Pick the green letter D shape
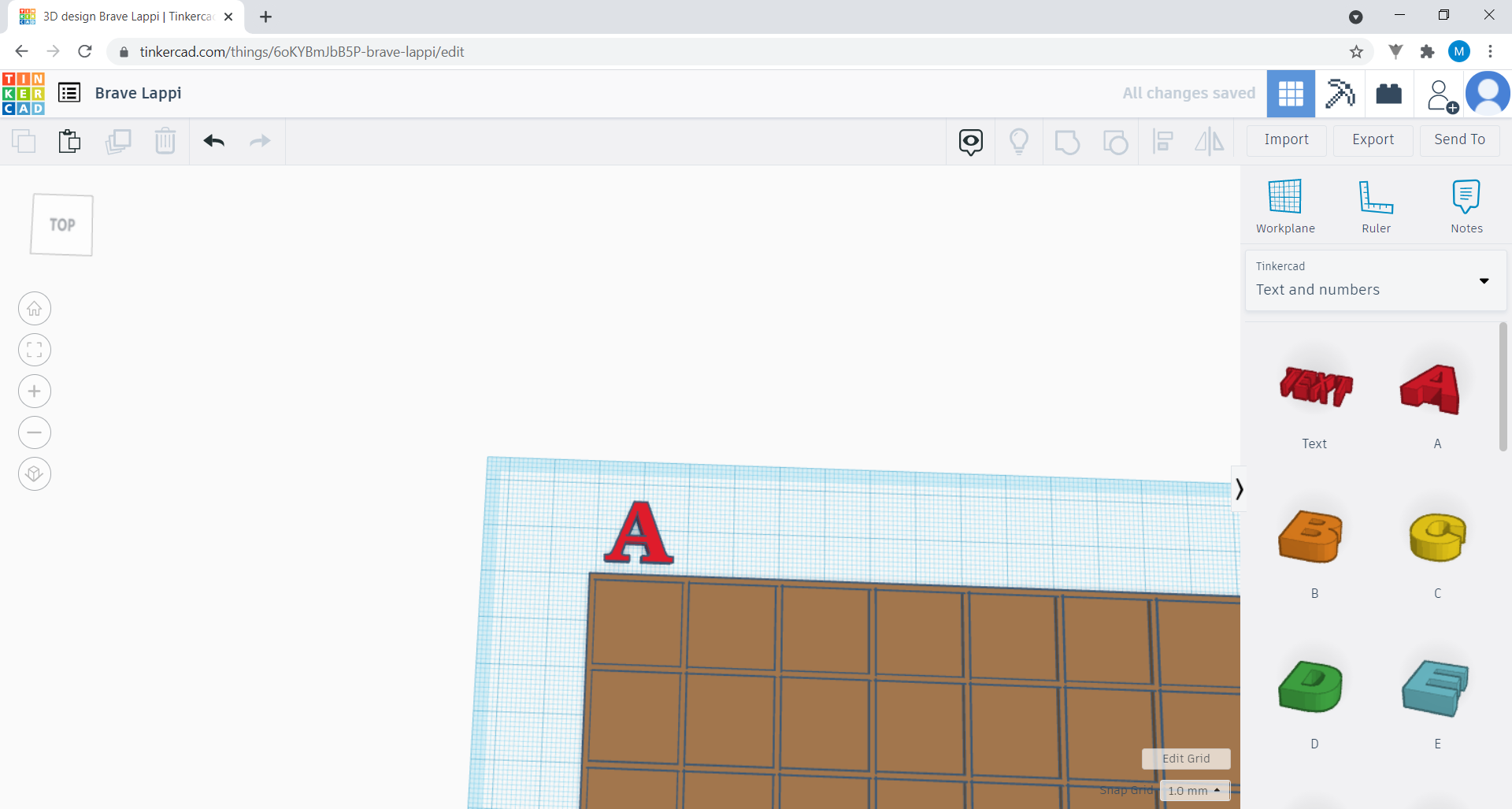This screenshot has width=1512, height=809. point(1311,686)
